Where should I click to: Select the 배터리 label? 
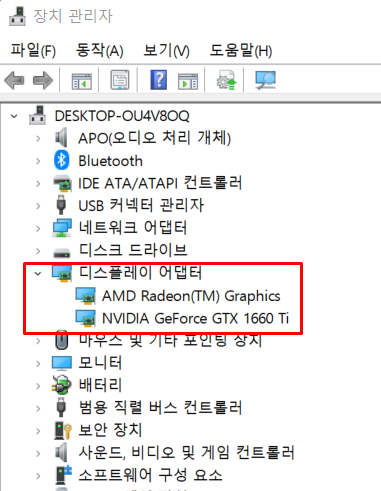tap(100, 385)
